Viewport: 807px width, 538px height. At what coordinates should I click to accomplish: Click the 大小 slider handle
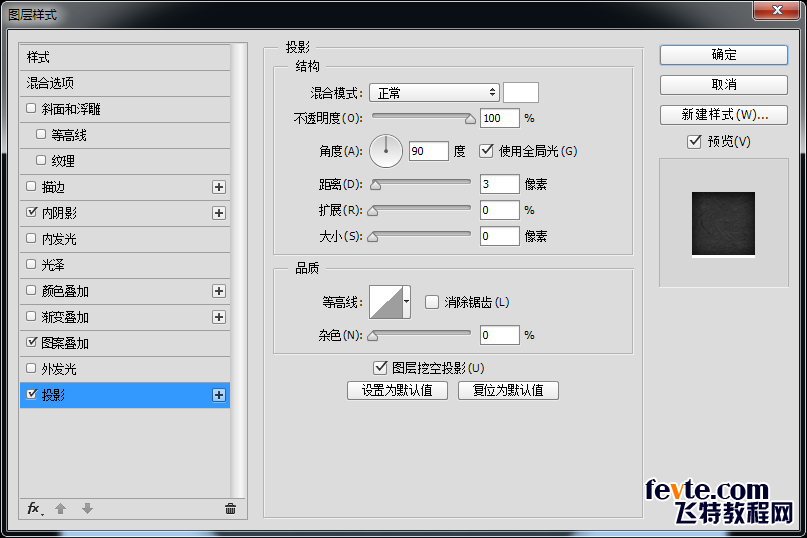click(373, 237)
